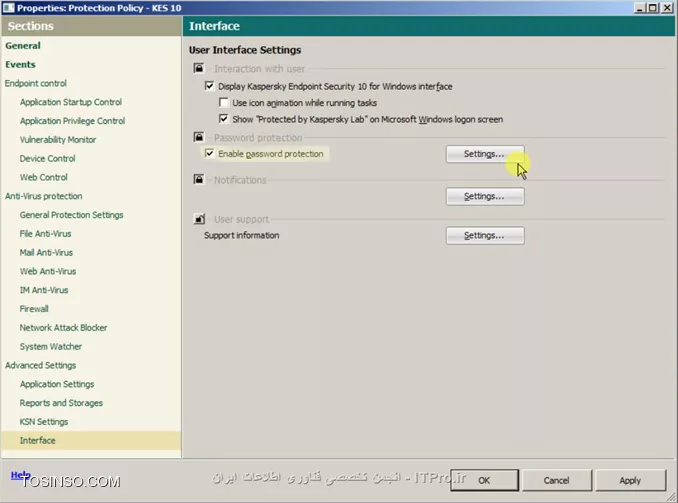Open Network Attack Blocker section

[x=63, y=328]
